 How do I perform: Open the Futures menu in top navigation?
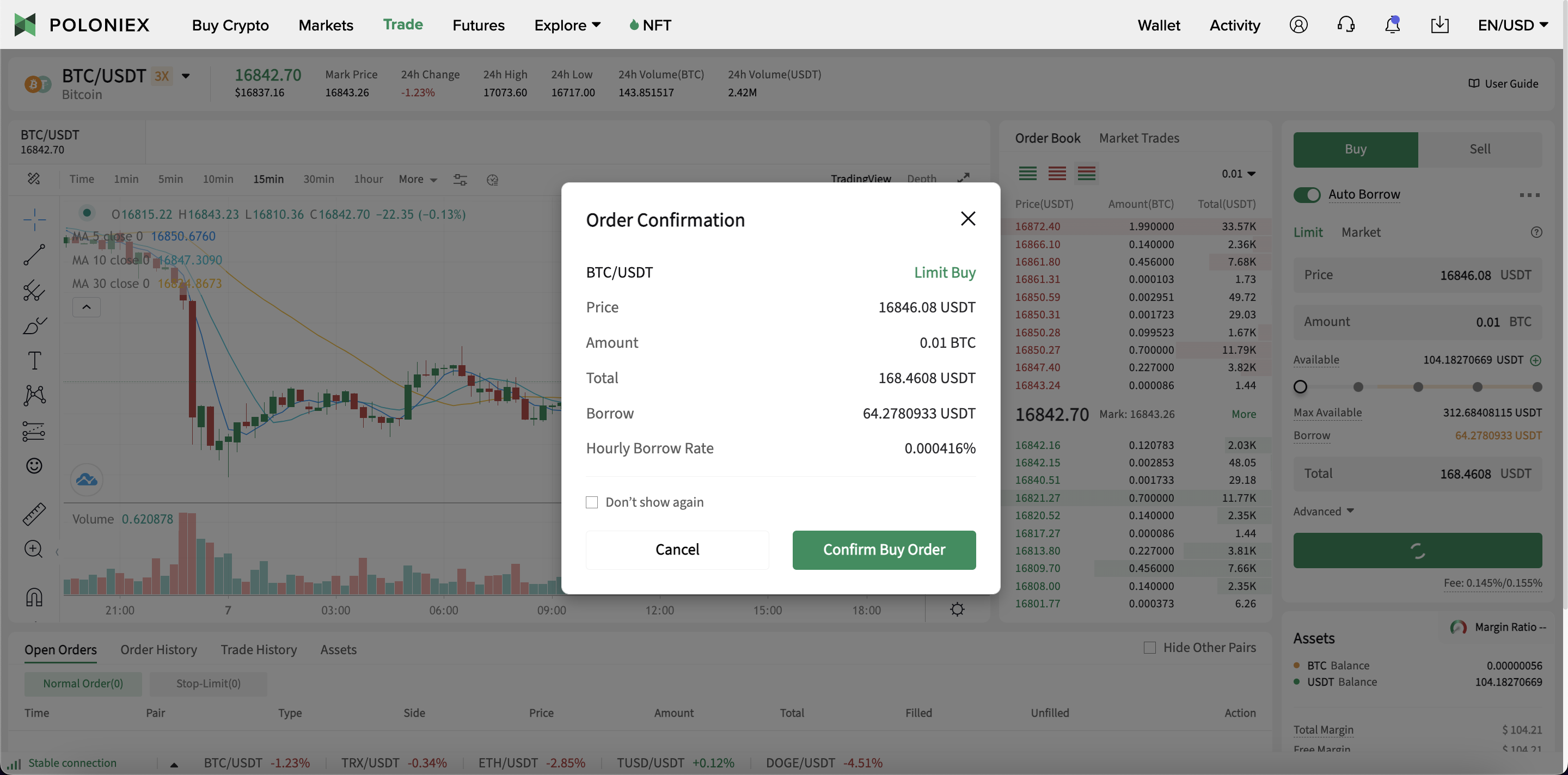478,25
